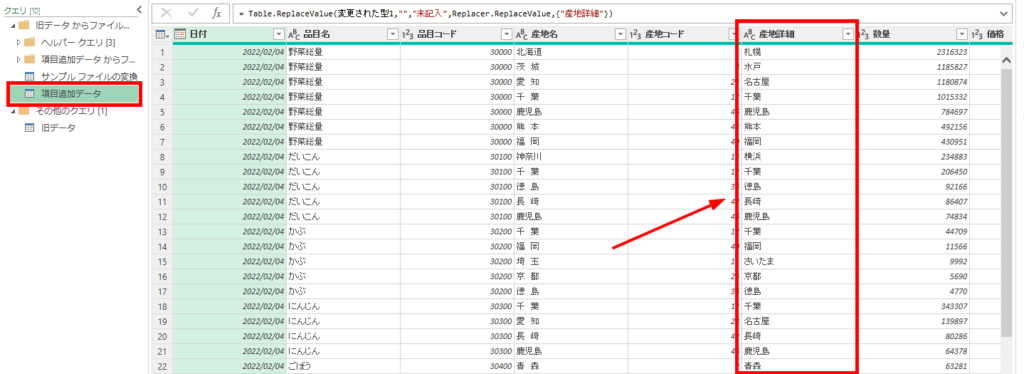The width and height of the screenshot is (1024, 374).
Task: Collapse the その他のクエリ [1] group
Action: pos(13,111)
